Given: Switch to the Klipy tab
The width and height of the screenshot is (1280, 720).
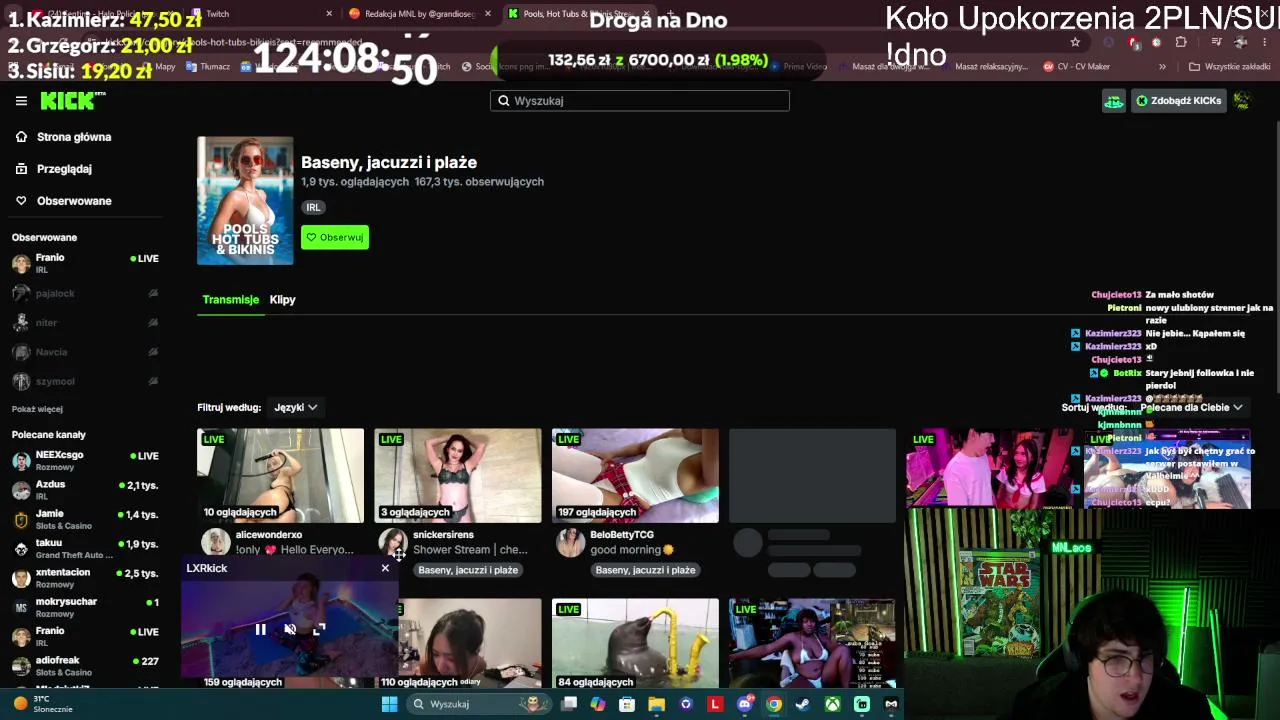Looking at the screenshot, I should [x=282, y=299].
